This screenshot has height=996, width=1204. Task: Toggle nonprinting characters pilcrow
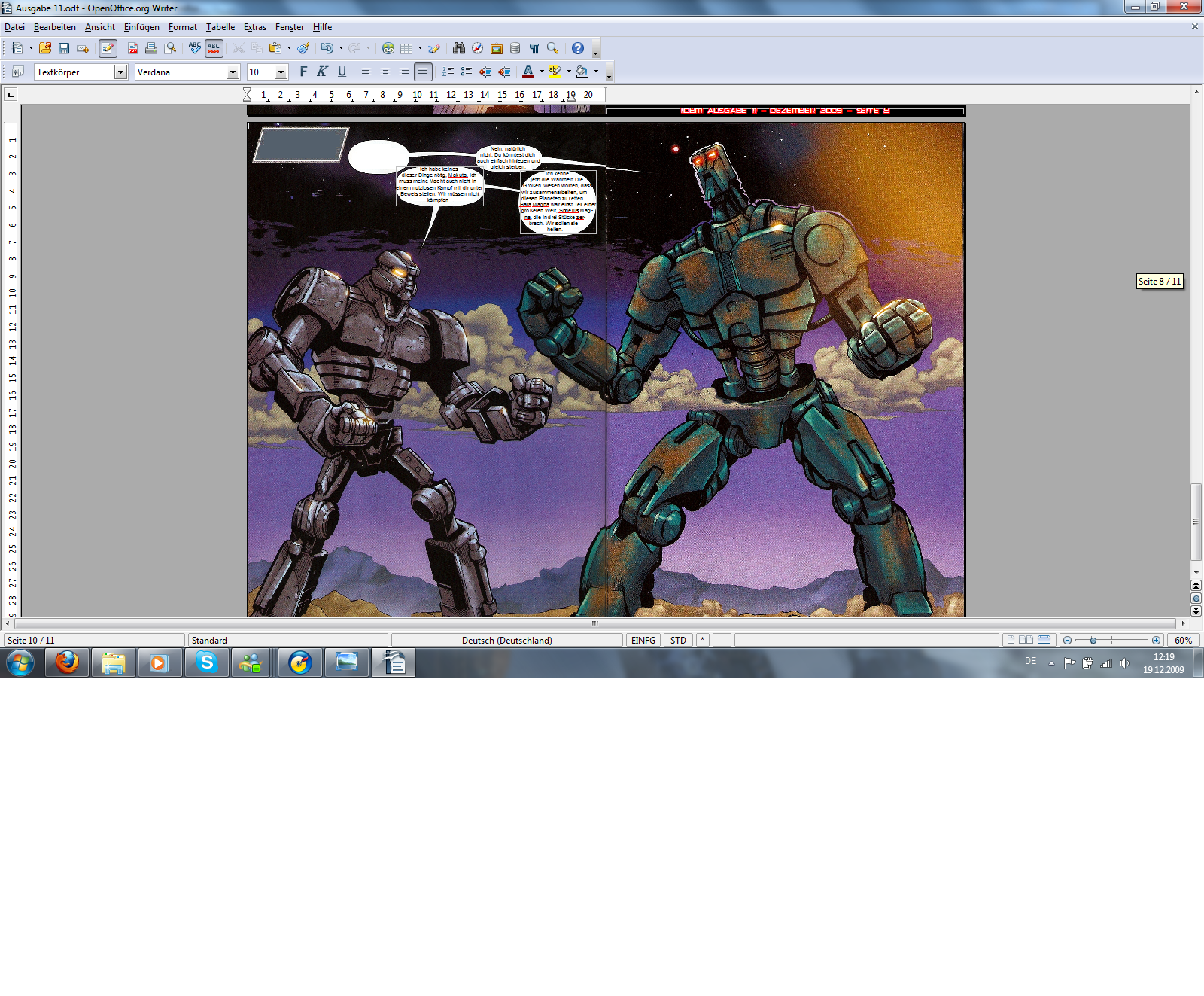(534, 48)
